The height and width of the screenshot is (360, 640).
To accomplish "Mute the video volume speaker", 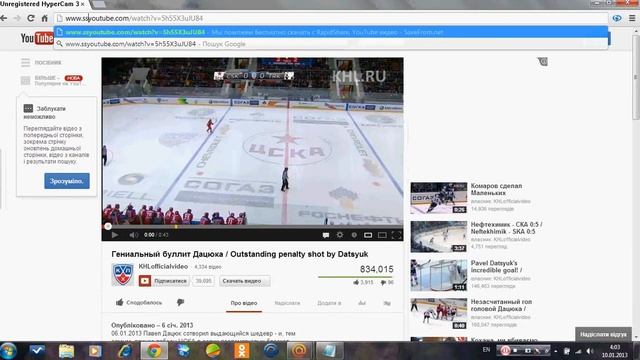I will (x=133, y=235).
